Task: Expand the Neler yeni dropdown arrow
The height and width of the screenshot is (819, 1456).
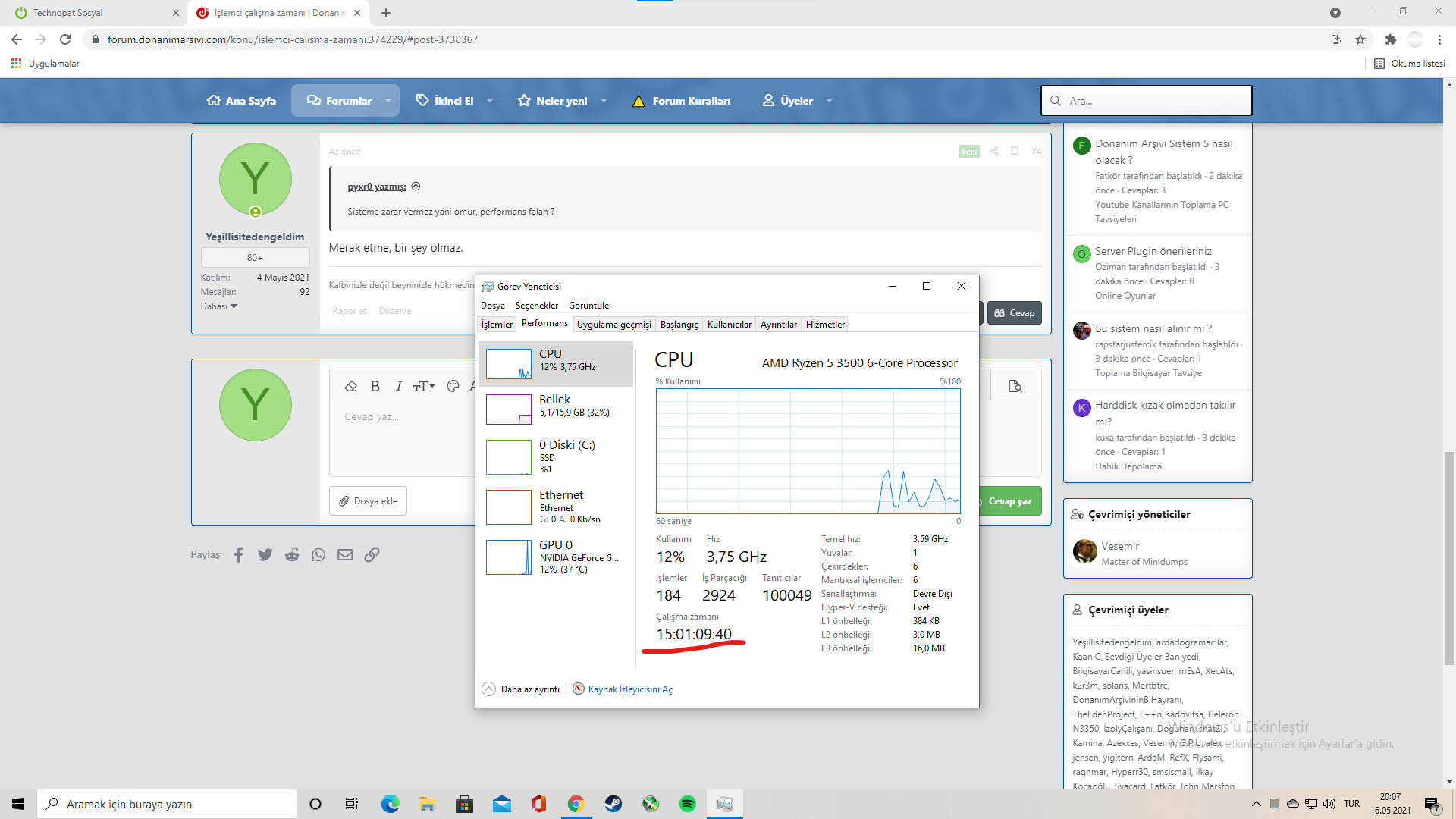Action: tap(604, 101)
